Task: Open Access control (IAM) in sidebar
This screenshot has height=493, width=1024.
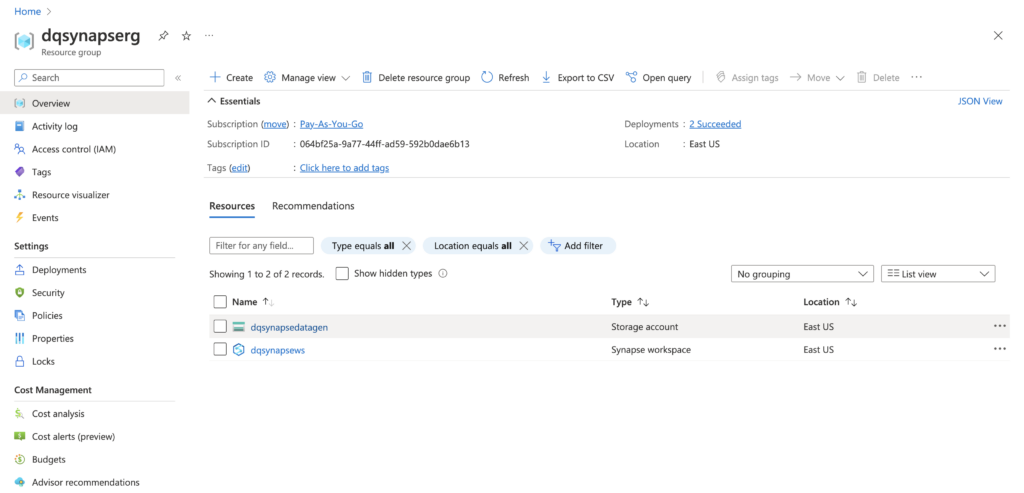Action: click(74, 149)
